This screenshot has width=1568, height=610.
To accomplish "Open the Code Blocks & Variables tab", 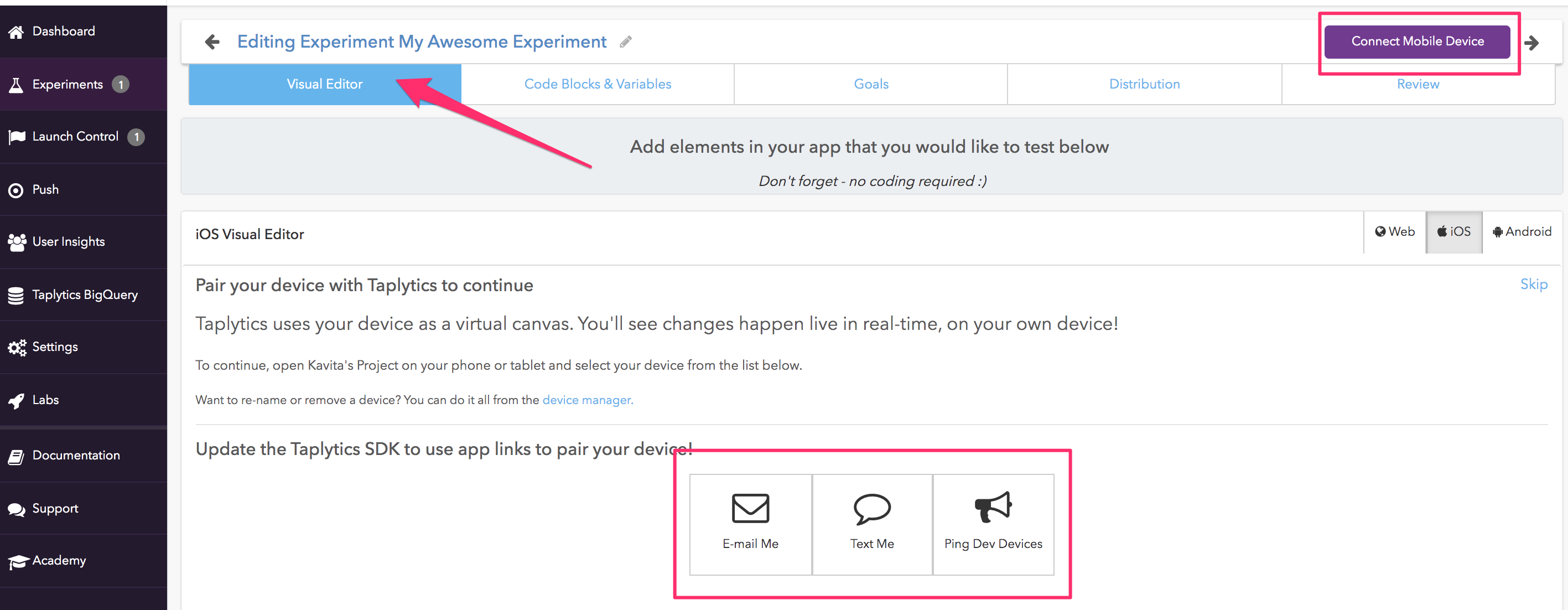I will [597, 85].
